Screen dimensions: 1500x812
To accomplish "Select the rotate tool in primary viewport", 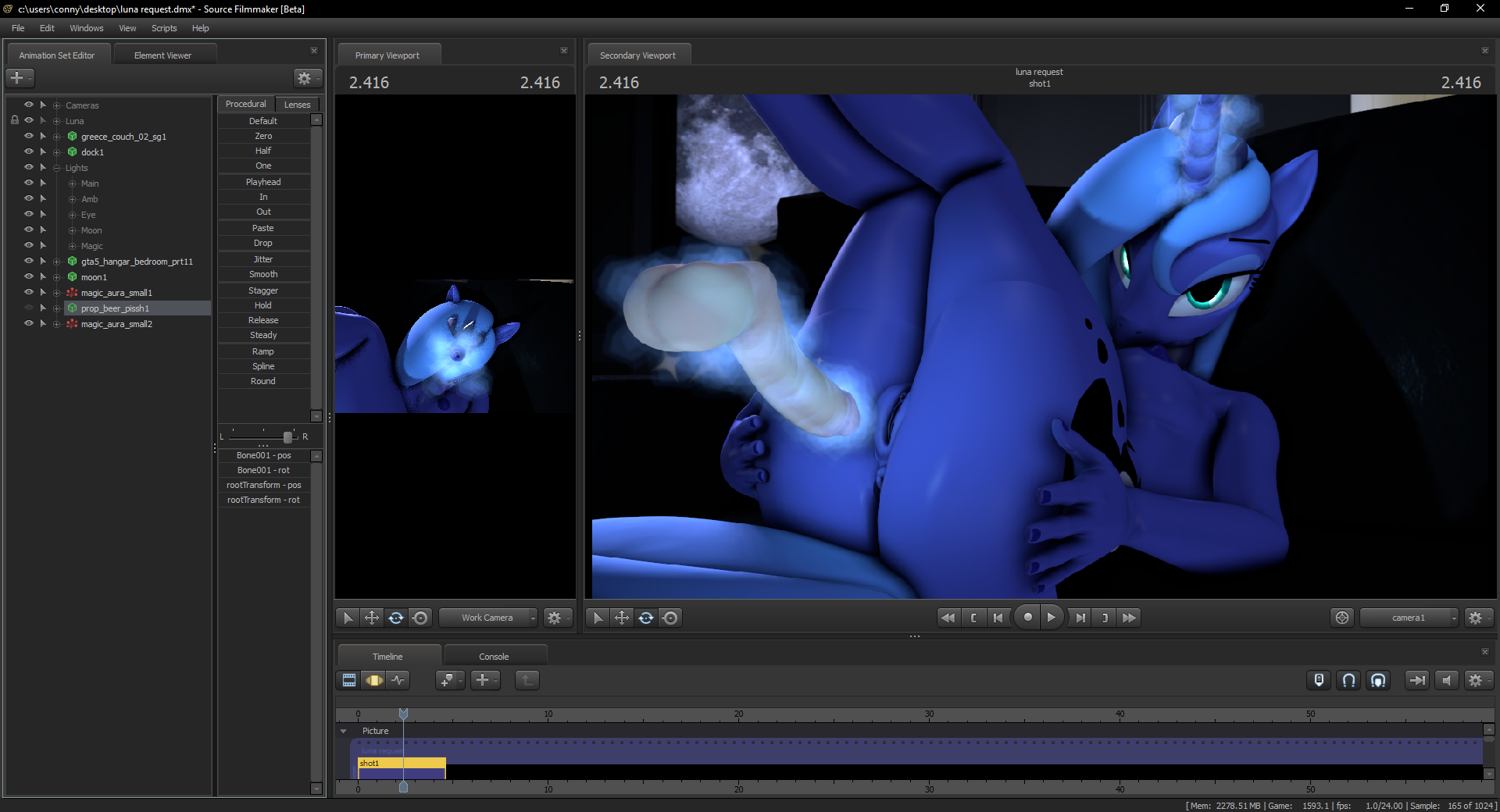I will 396,618.
